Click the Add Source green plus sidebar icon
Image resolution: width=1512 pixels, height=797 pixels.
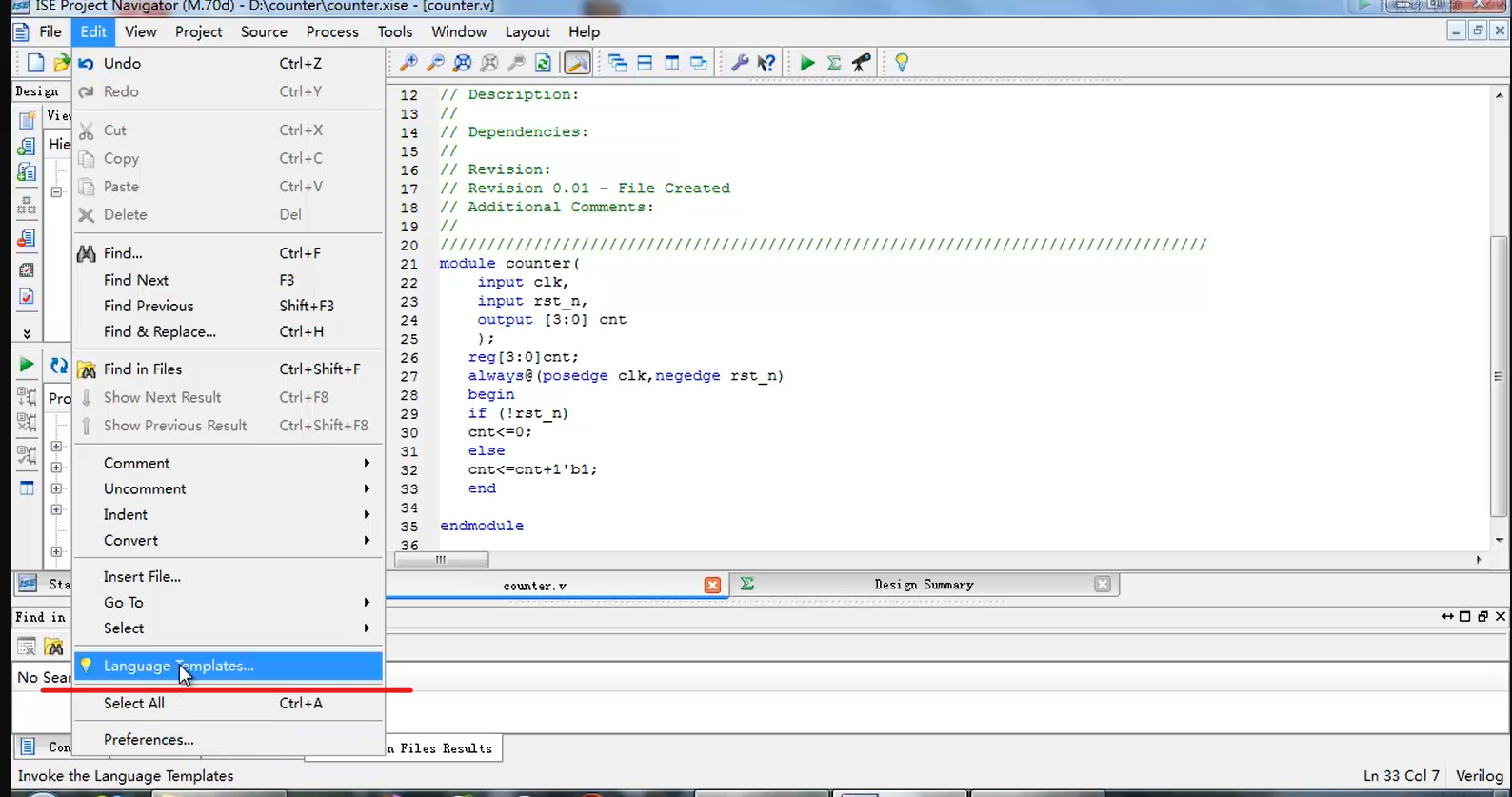tap(27, 146)
